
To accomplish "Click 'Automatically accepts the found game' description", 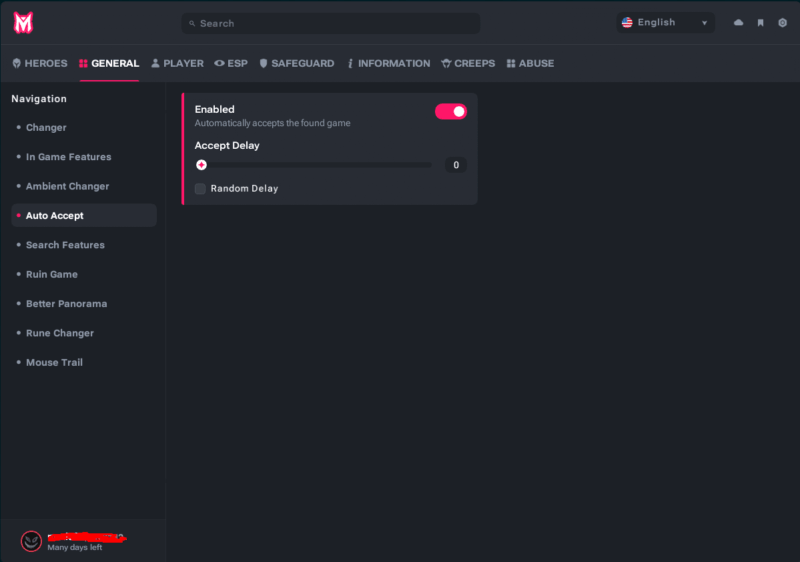I will tap(272, 123).
